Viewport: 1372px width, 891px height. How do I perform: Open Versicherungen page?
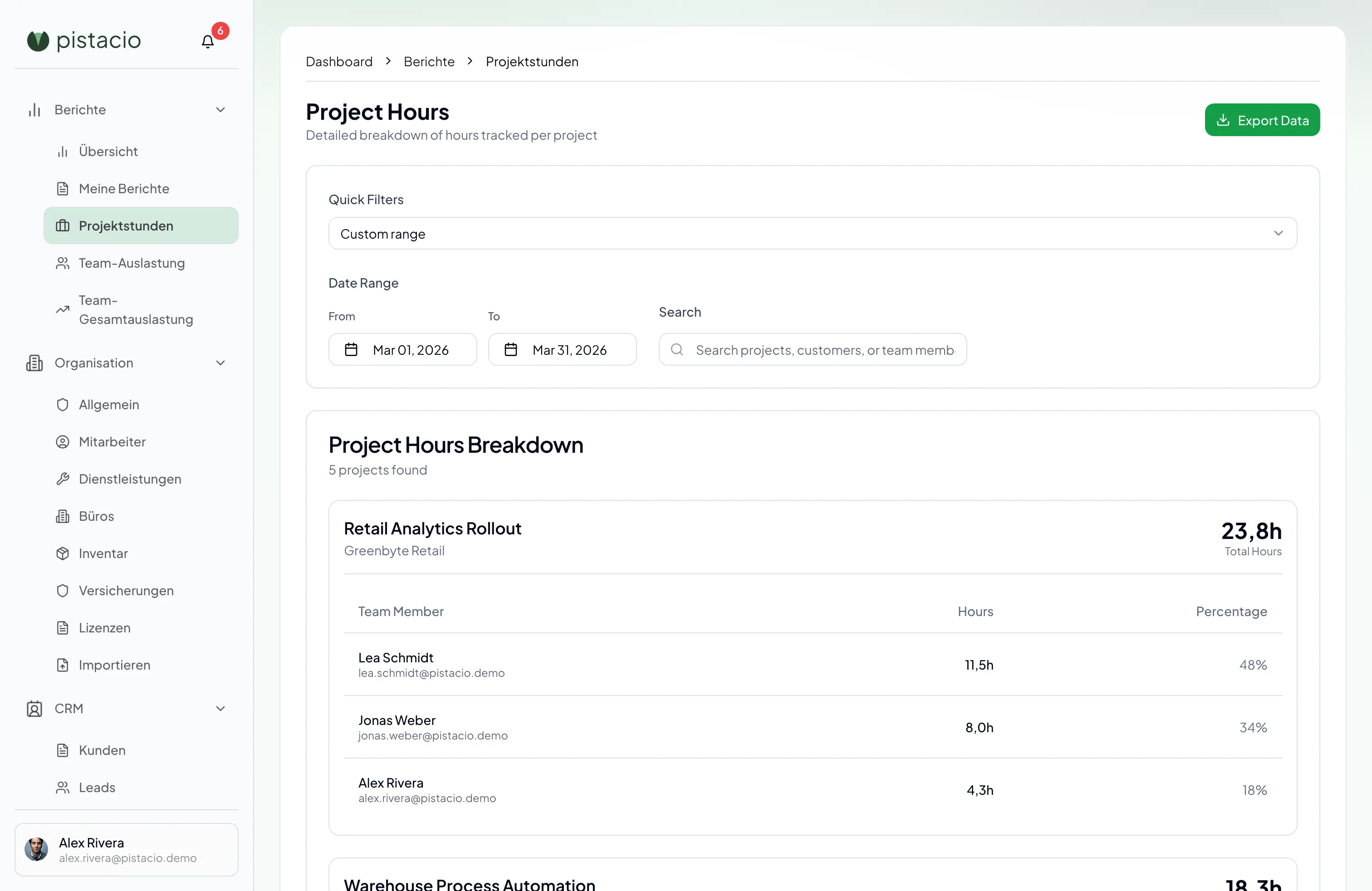pyautogui.click(x=141, y=591)
